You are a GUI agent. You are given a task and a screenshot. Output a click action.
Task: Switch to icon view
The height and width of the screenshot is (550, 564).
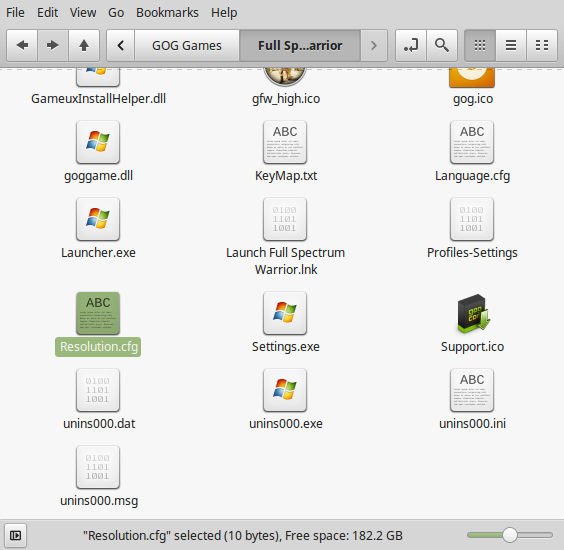480,45
